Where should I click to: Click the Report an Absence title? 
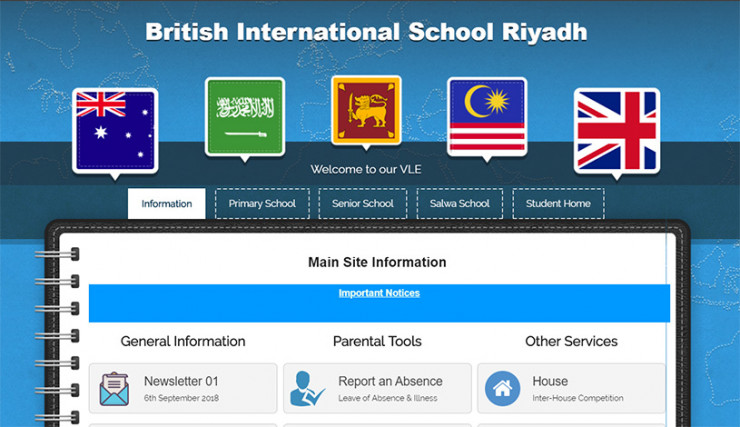coord(390,381)
